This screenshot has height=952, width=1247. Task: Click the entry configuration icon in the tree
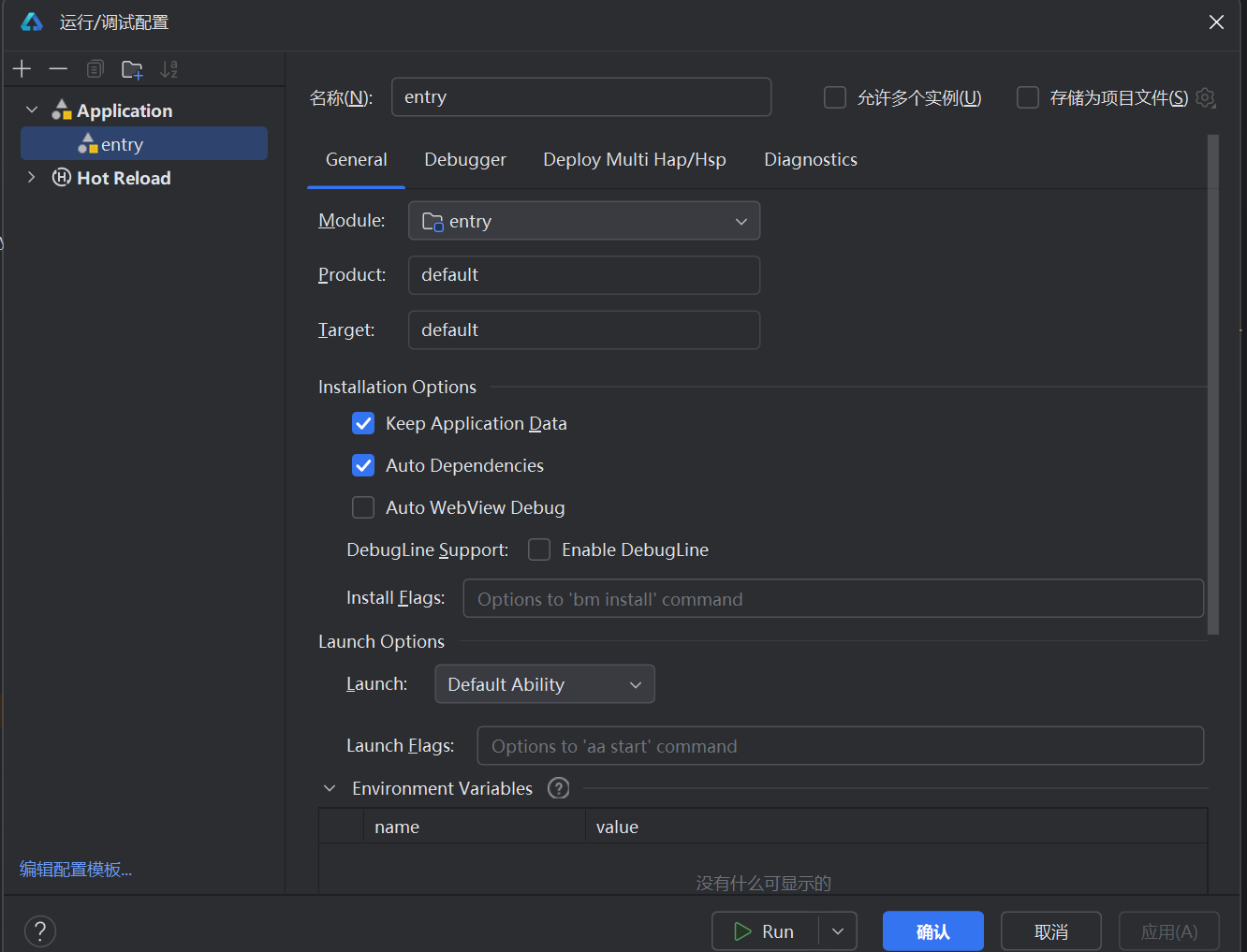click(x=88, y=143)
